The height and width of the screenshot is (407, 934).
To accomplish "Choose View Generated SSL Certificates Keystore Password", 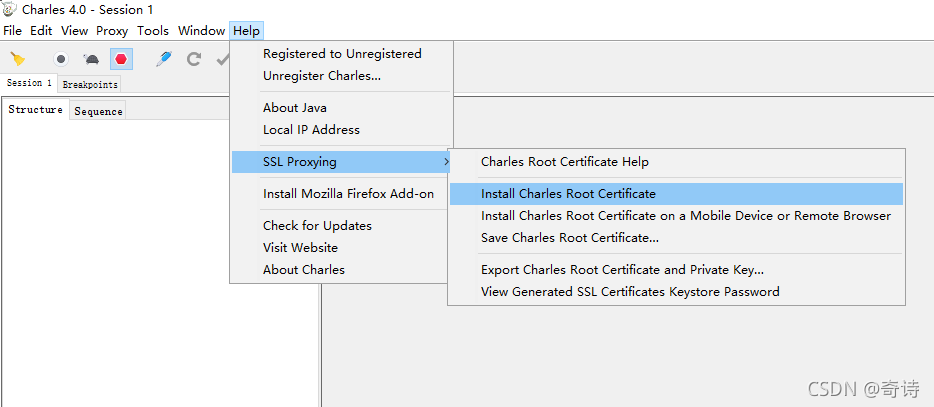I will (x=676, y=292).
